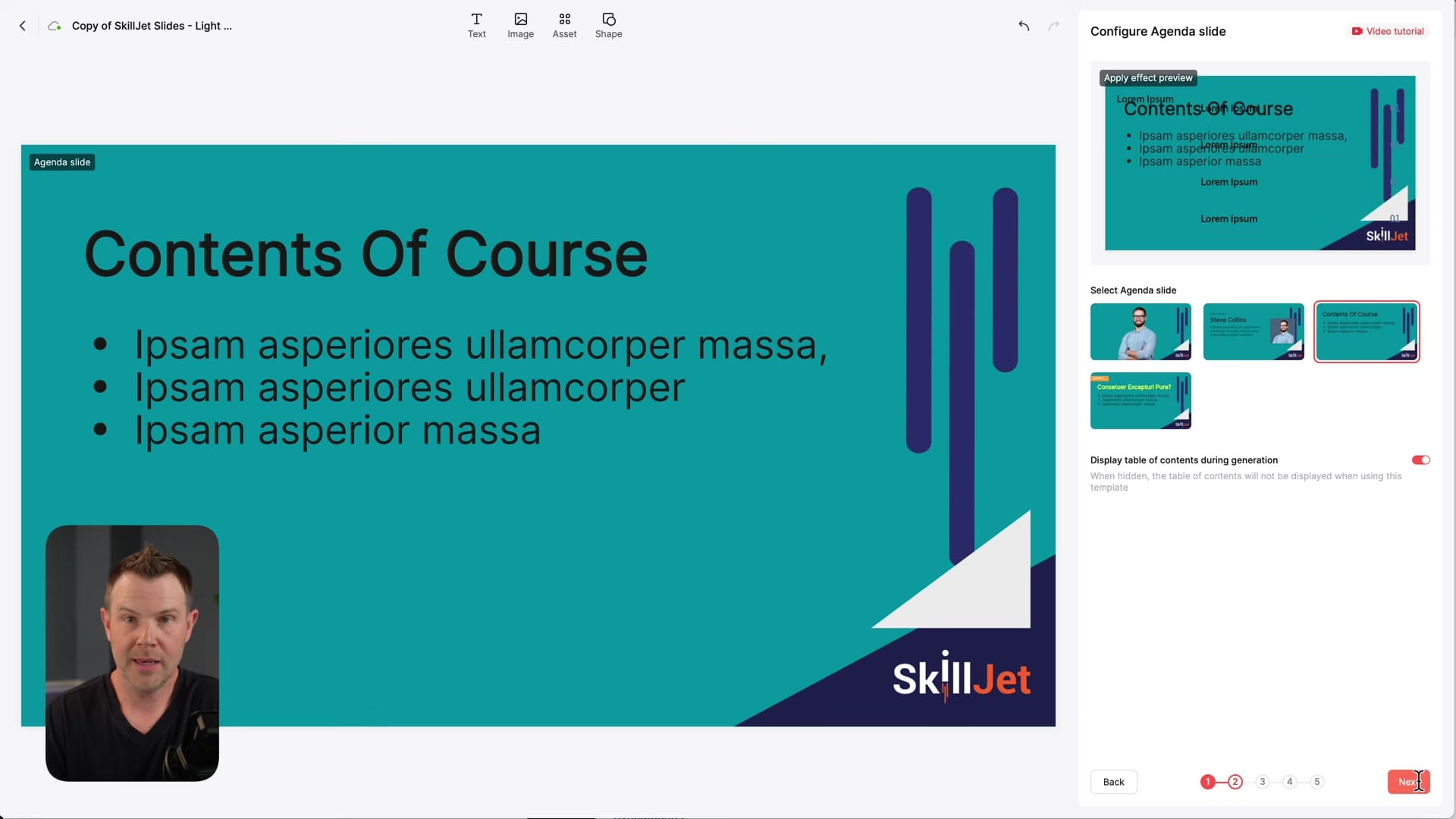Toggle Display table of contents switch
The width and height of the screenshot is (1456, 819).
pos(1420,460)
